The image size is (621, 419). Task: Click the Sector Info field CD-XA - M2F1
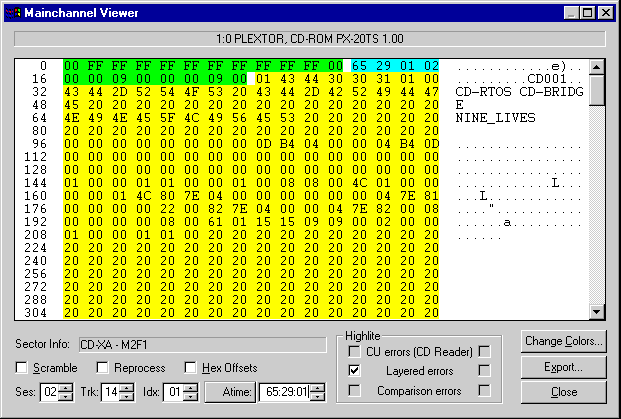click(x=202, y=345)
